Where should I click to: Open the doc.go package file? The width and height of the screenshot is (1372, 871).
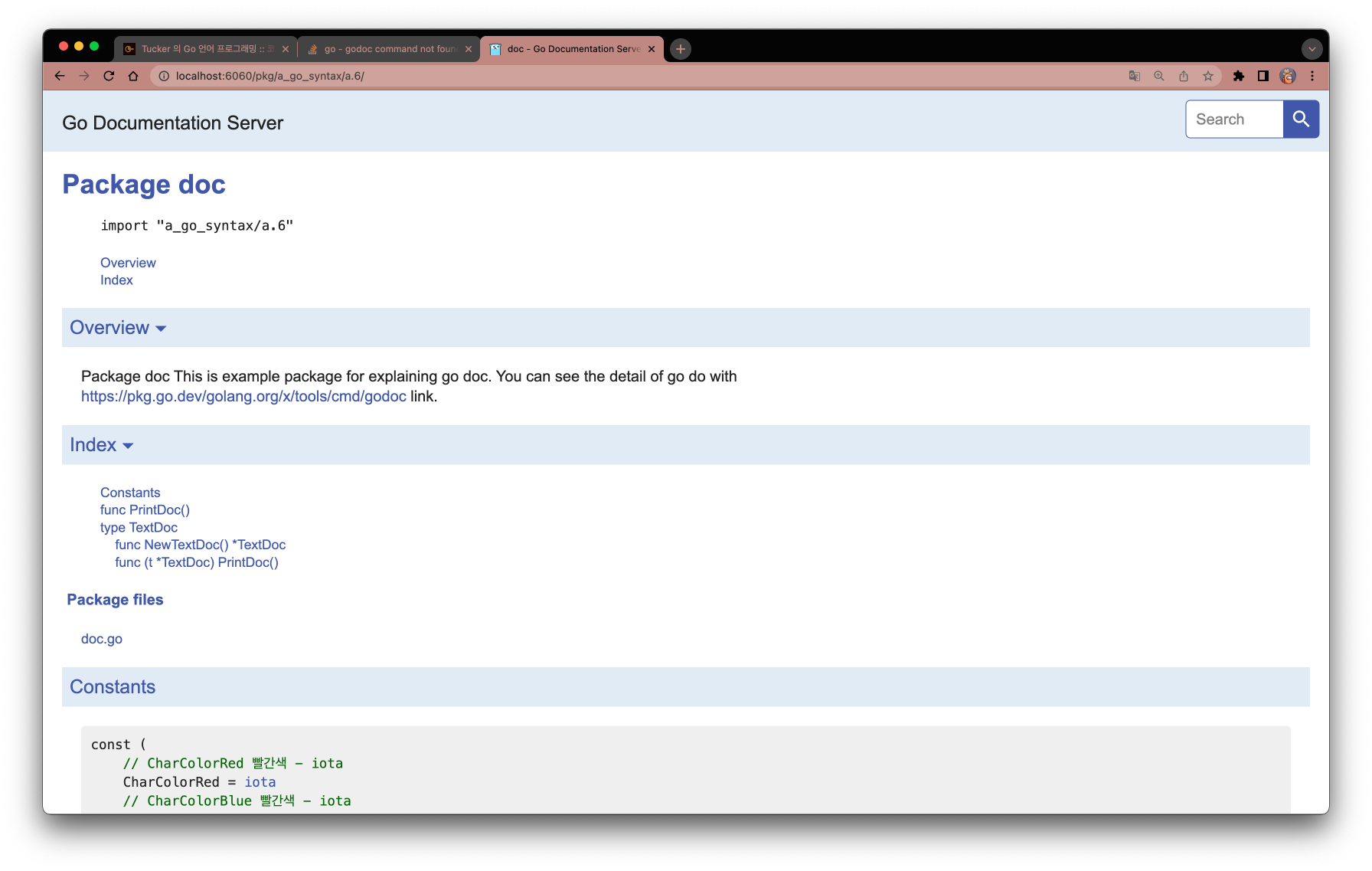point(102,639)
